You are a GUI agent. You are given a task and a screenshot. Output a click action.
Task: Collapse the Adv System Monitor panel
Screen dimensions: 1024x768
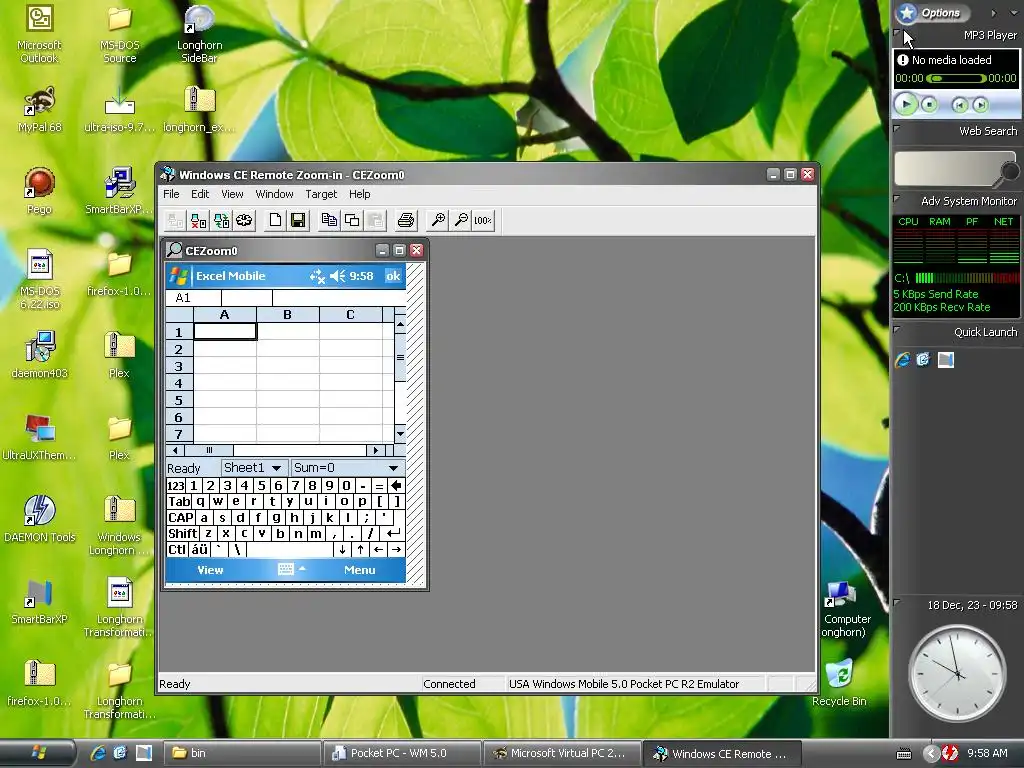point(897,199)
